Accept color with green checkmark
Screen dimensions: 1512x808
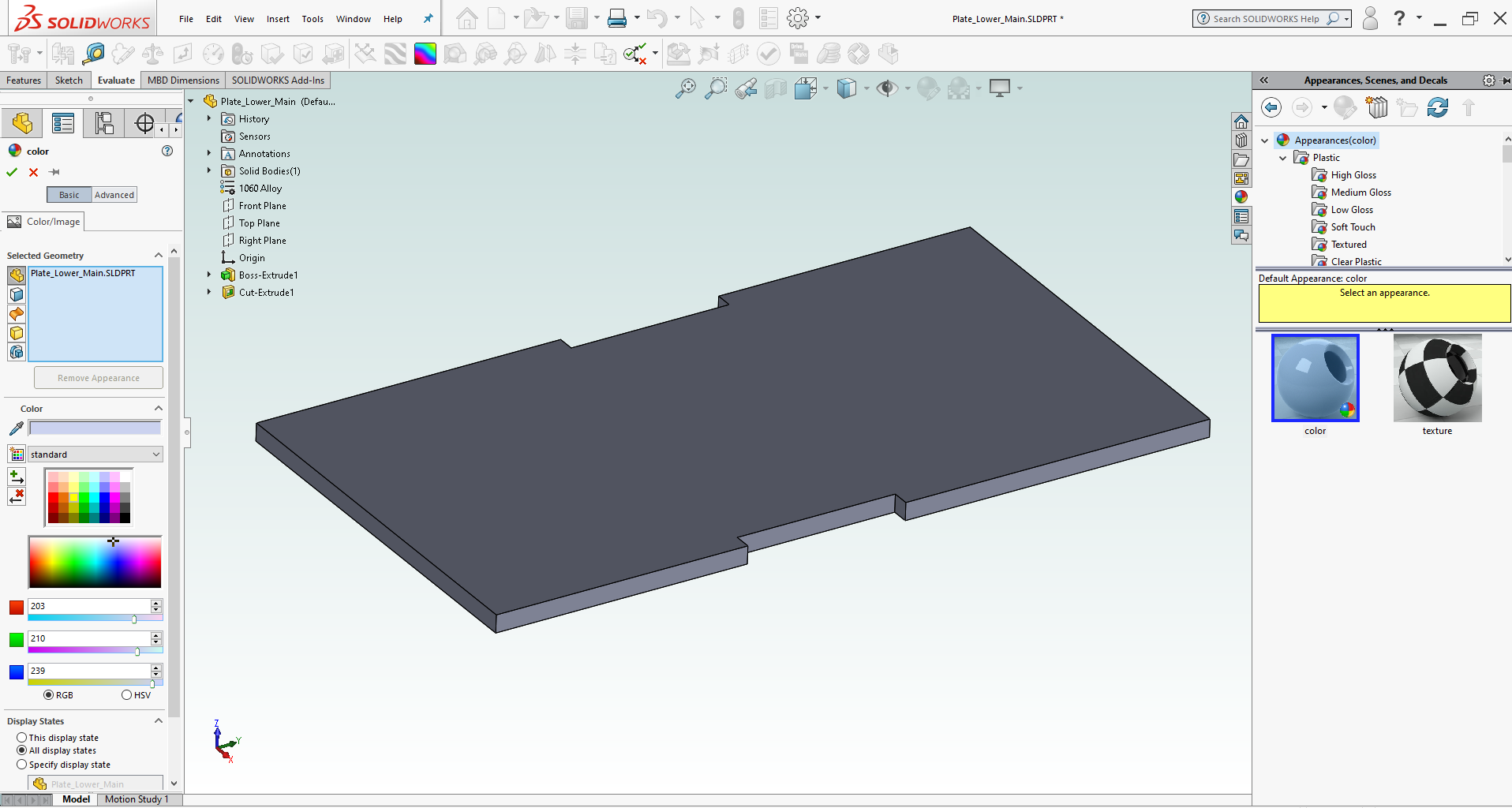tap(12, 172)
